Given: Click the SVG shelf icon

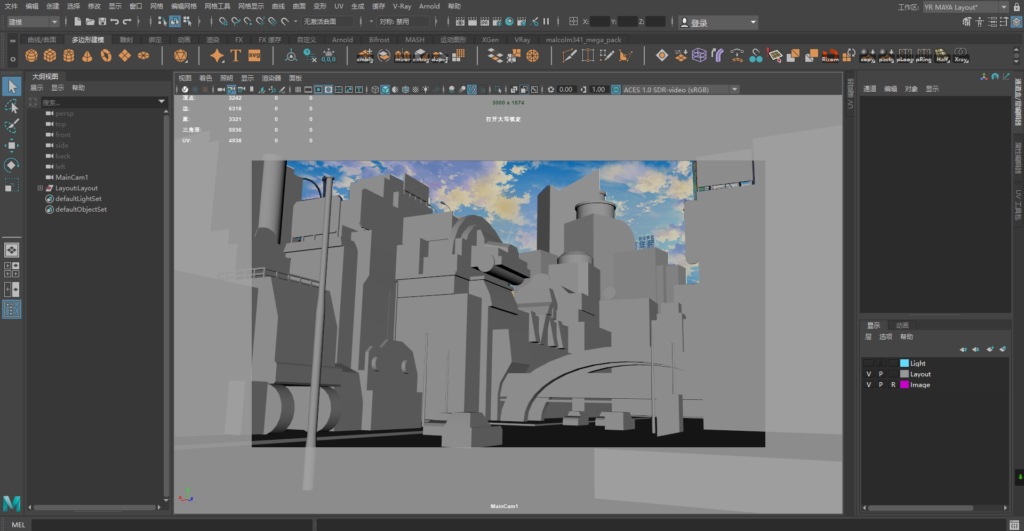Looking at the screenshot, I should tap(254, 56).
